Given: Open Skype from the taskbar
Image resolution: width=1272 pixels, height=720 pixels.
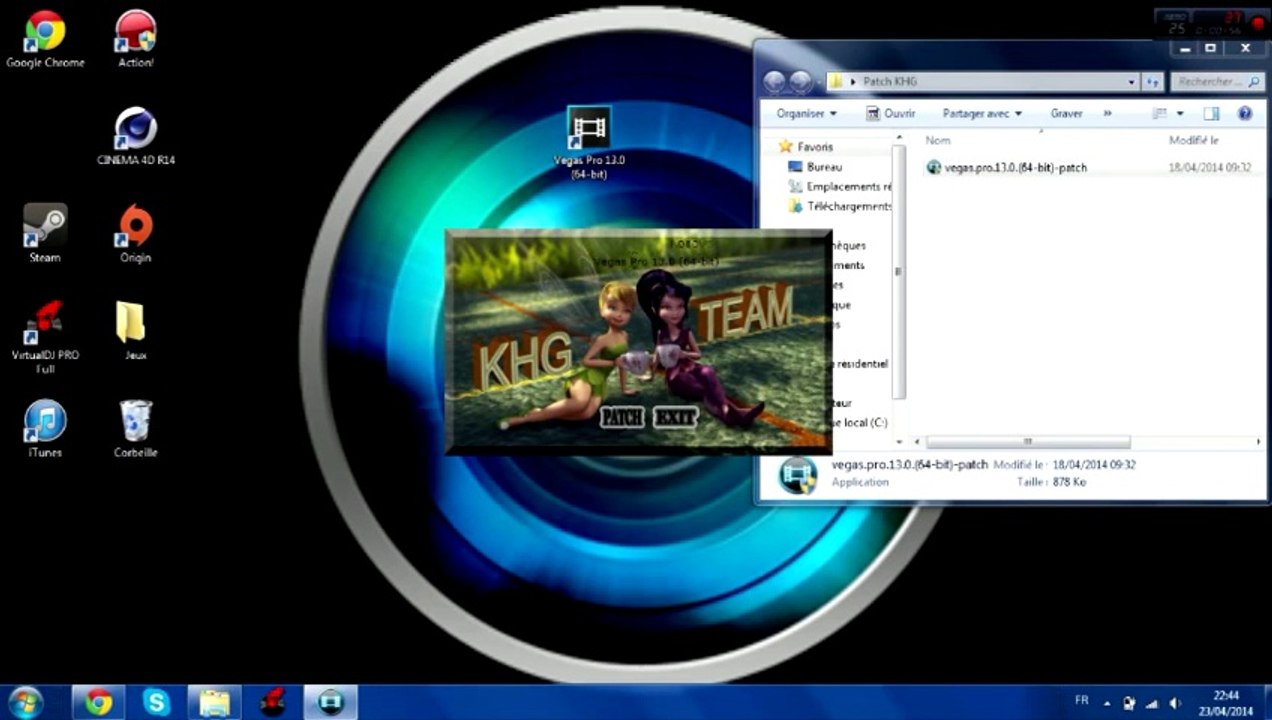Looking at the screenshot, I should 156,703.
